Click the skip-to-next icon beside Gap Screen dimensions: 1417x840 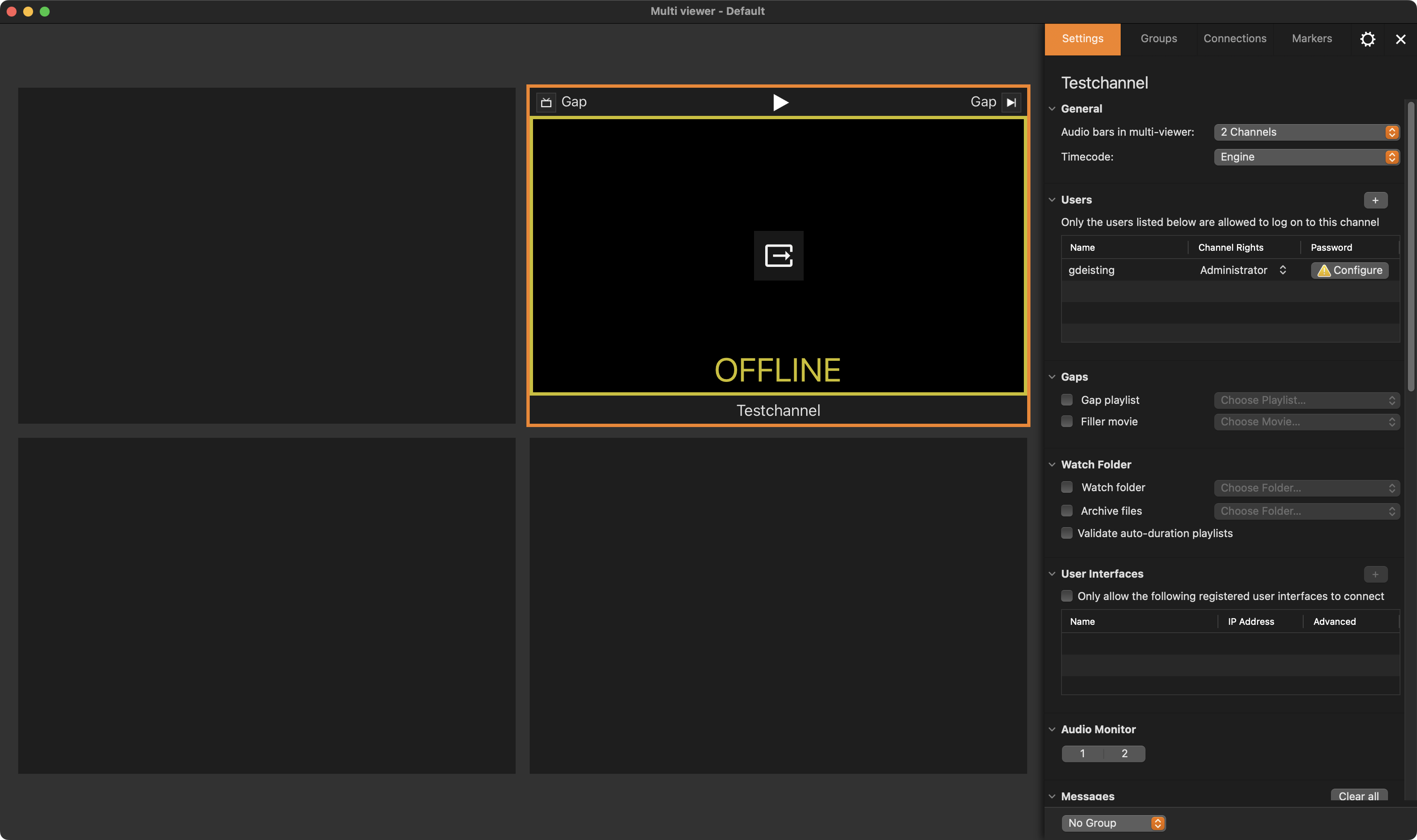click(1011, 103)
